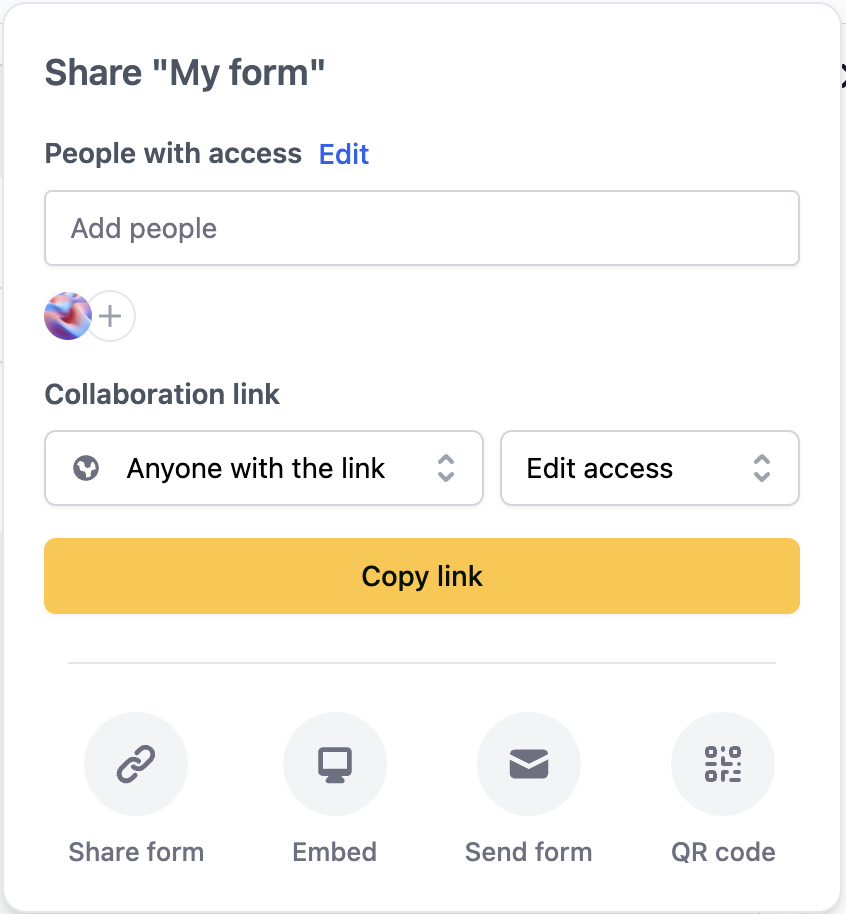The image size is (846, 914).
Task: Select the Share form text label
Action: [x=136, y=852]
